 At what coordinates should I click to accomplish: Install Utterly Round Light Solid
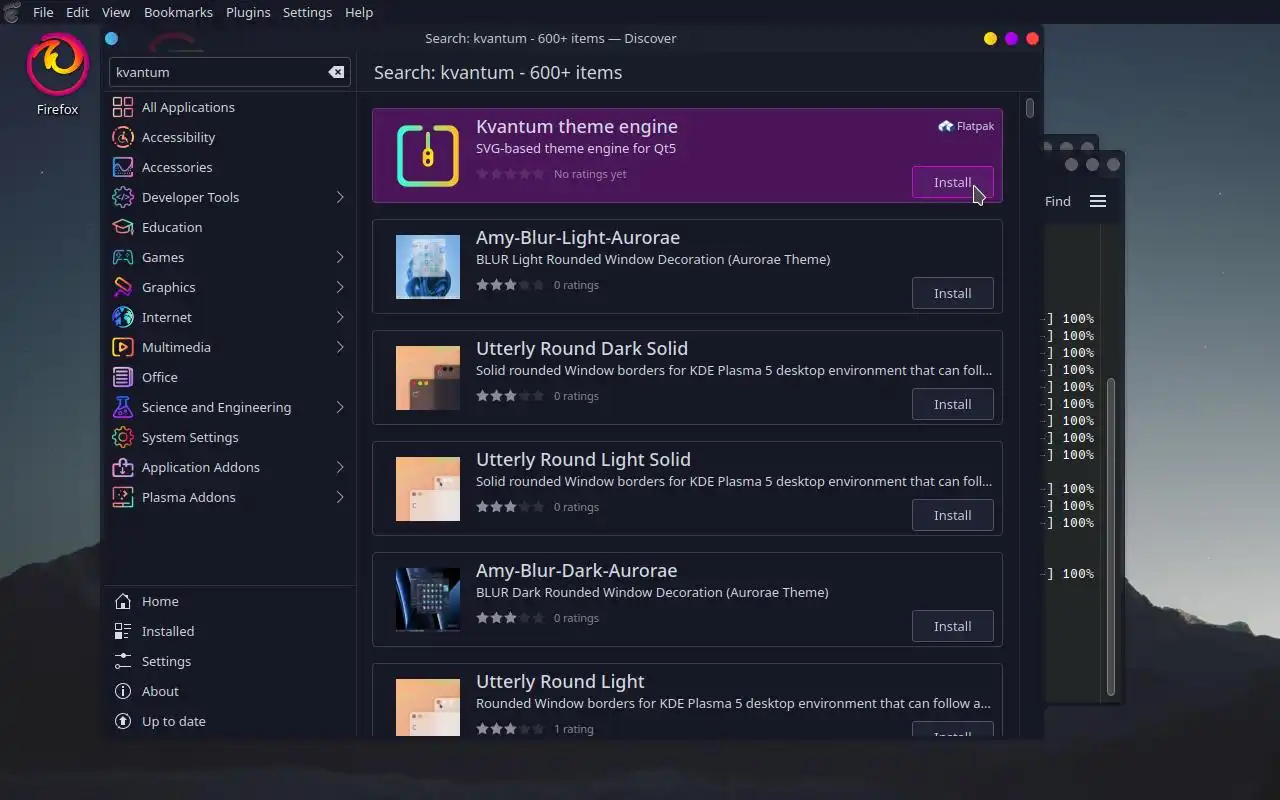click(952, 515)
